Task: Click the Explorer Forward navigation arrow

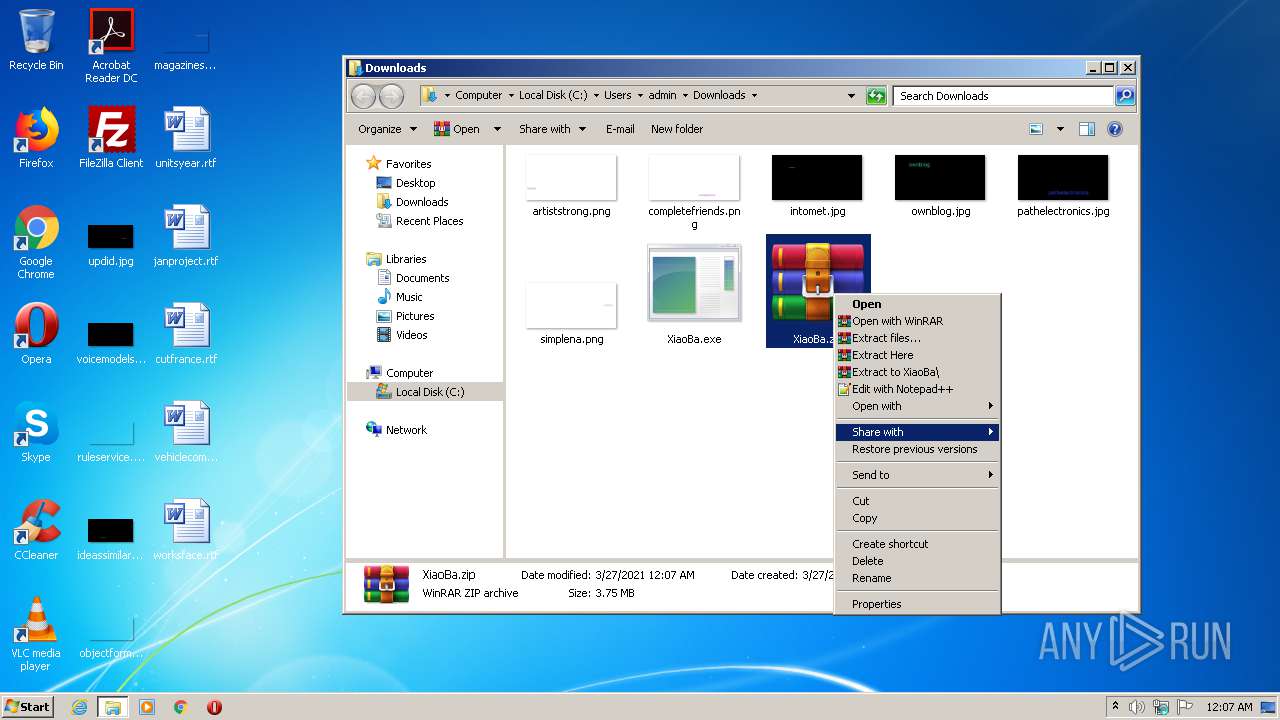Action: [391, 96]
